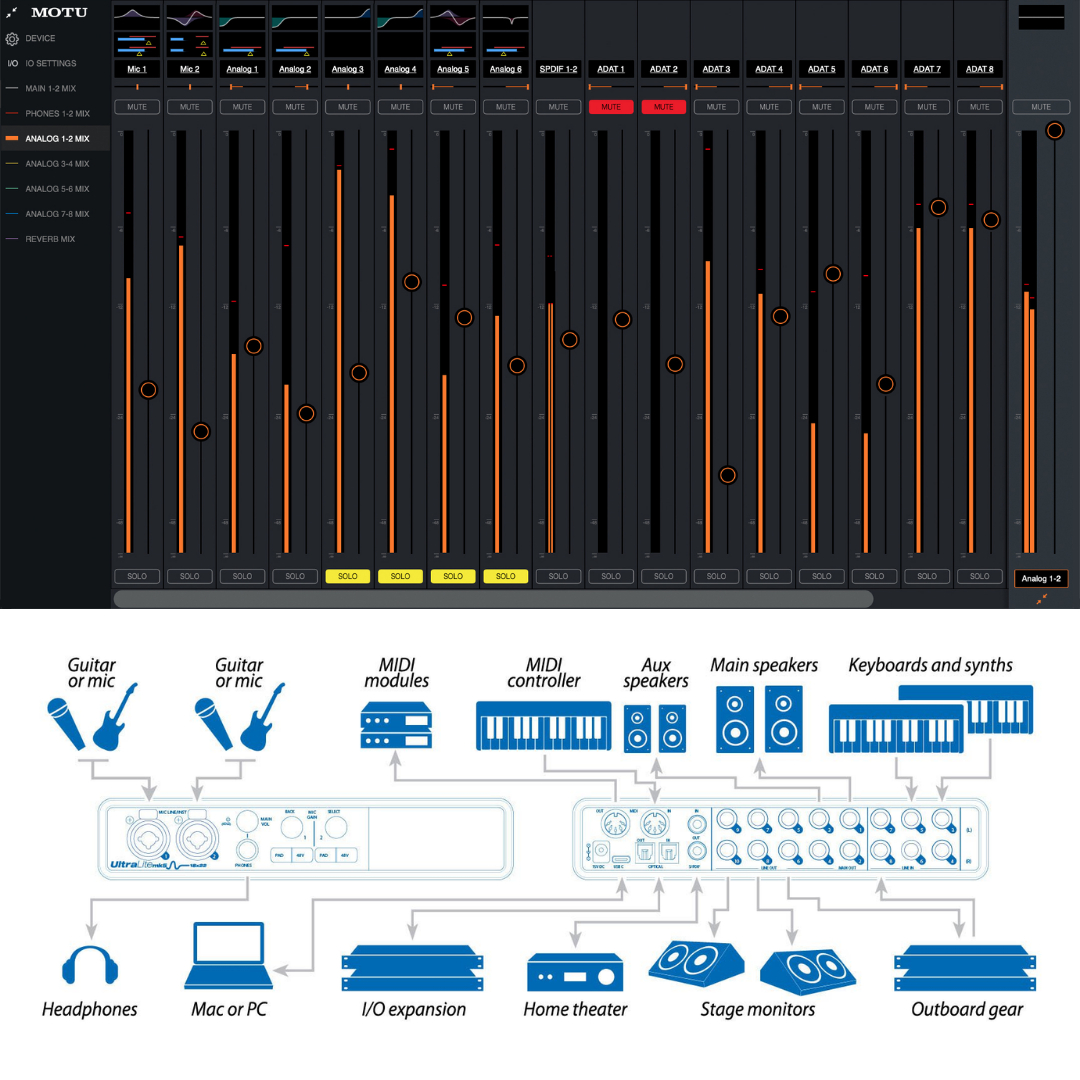The width and height of the screenshot is (1080, 1080).
Task: Click the ADAT 5 channel name label
Action: coord(822,69)
